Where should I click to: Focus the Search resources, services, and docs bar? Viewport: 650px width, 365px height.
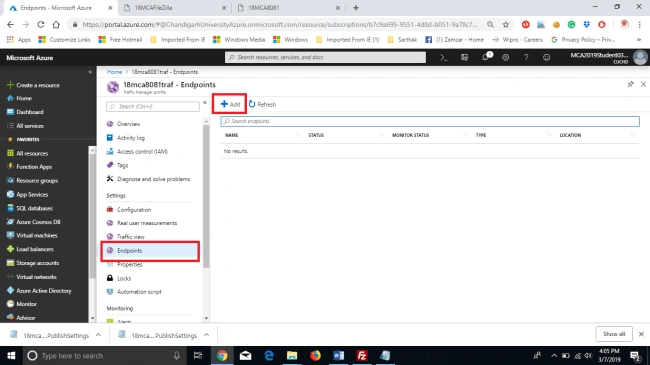[325, 57]
